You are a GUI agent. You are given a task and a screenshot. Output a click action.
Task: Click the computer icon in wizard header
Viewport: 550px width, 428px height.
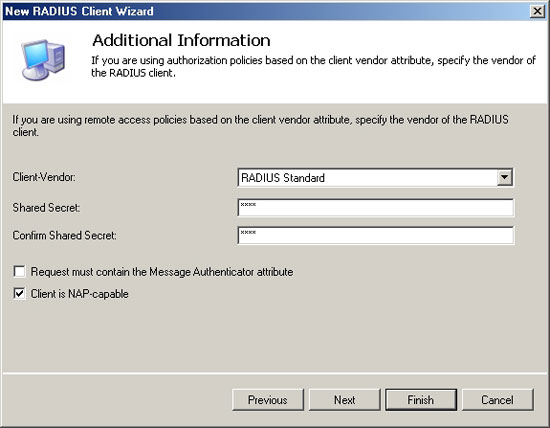pyautogui.click(x=43, y=59)
